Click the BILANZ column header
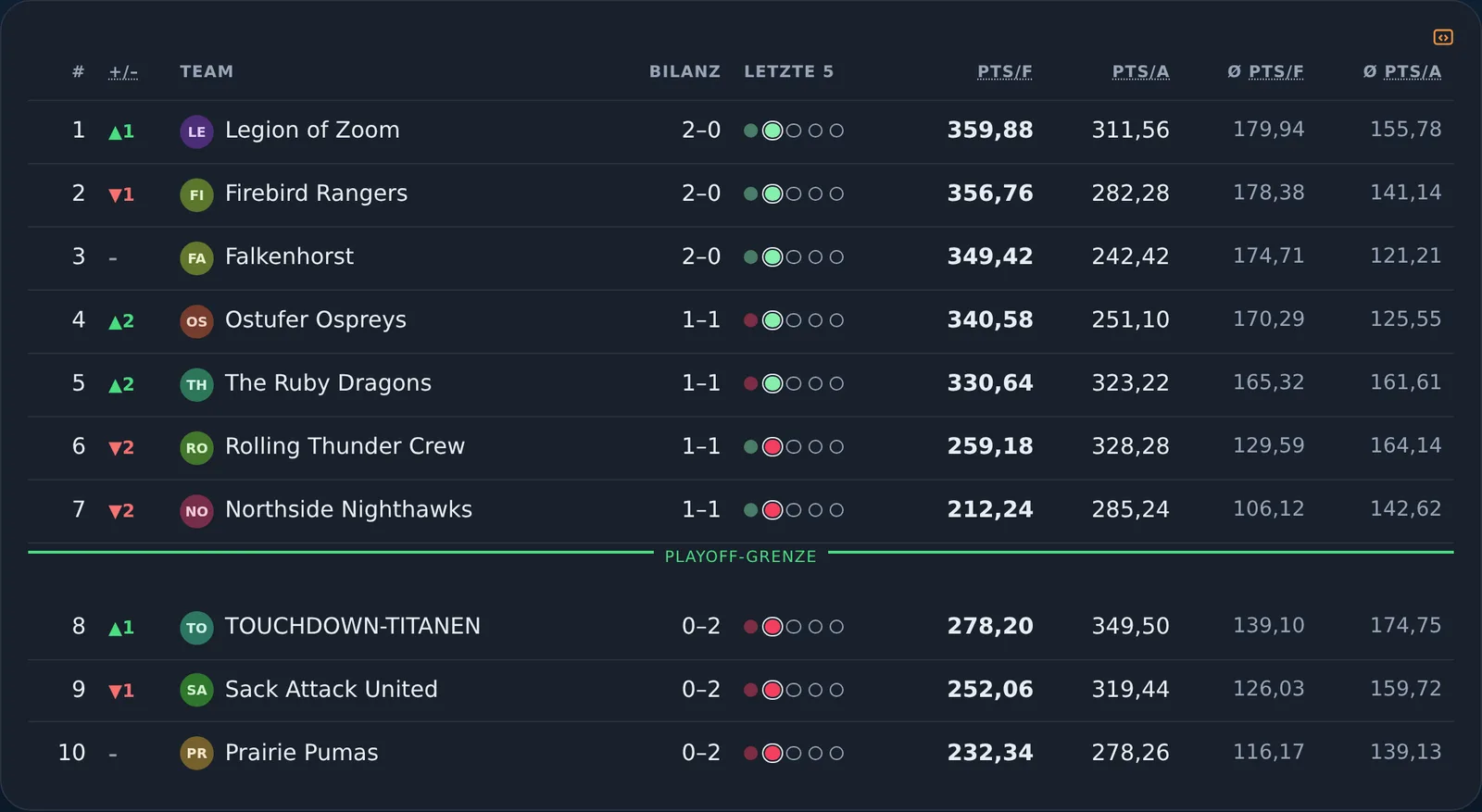1482x812 pixels. 684,71
